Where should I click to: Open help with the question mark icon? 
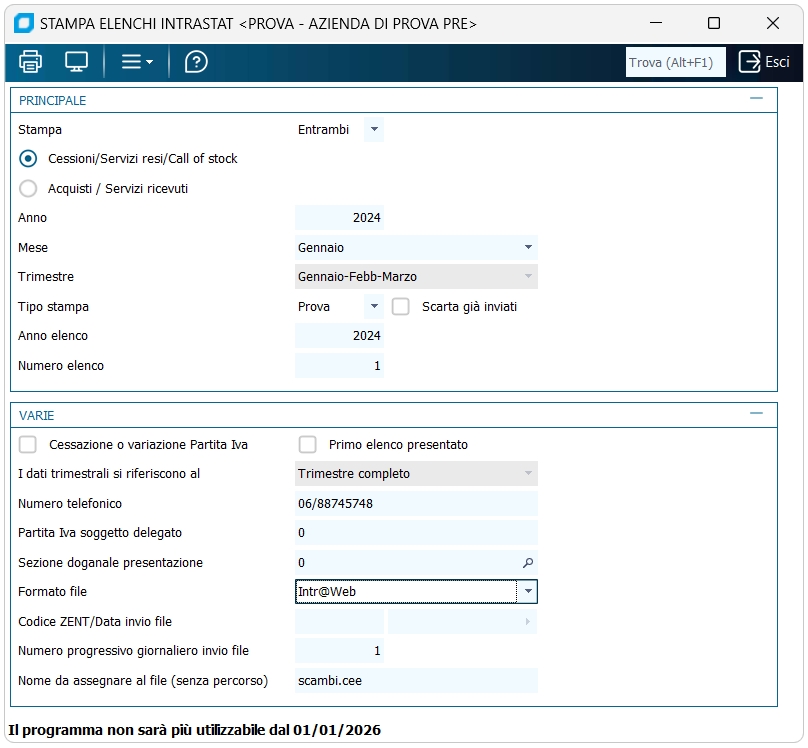pos(196,62)
